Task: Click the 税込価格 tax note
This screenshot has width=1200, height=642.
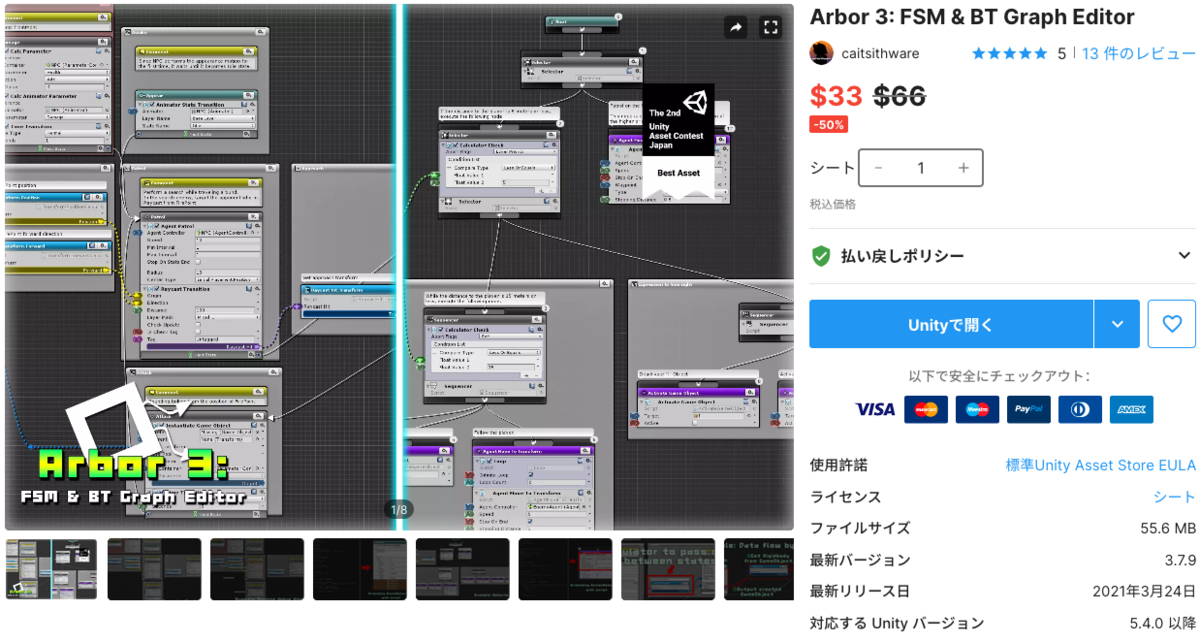Action: click(x=833, y=204)
